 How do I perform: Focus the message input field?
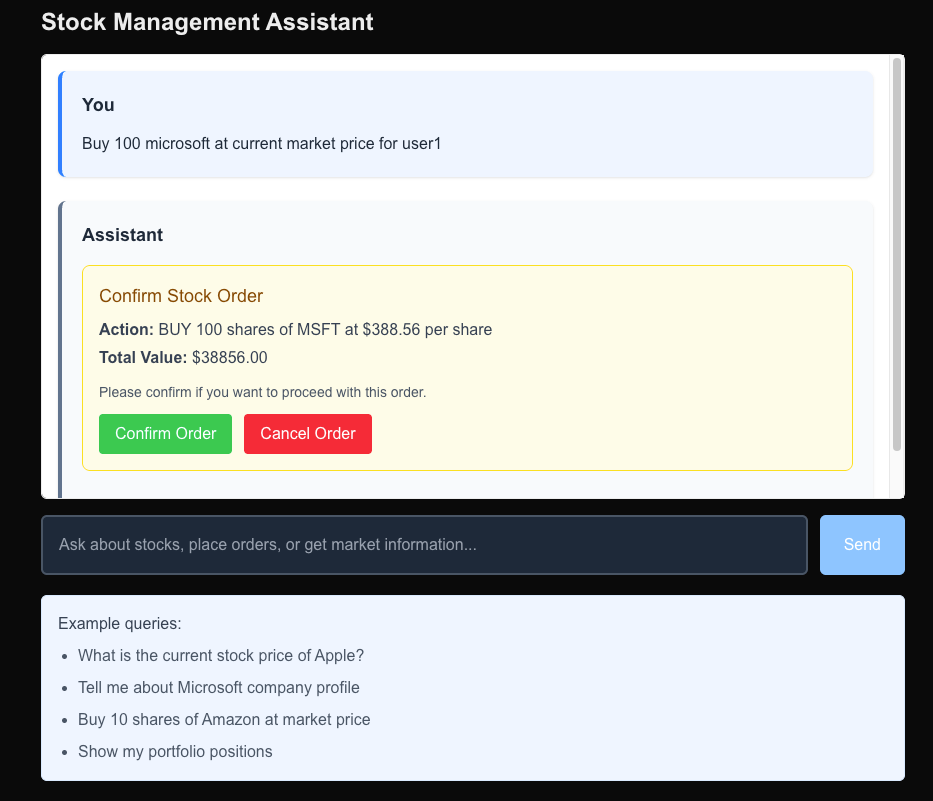(x=423, y=545)
